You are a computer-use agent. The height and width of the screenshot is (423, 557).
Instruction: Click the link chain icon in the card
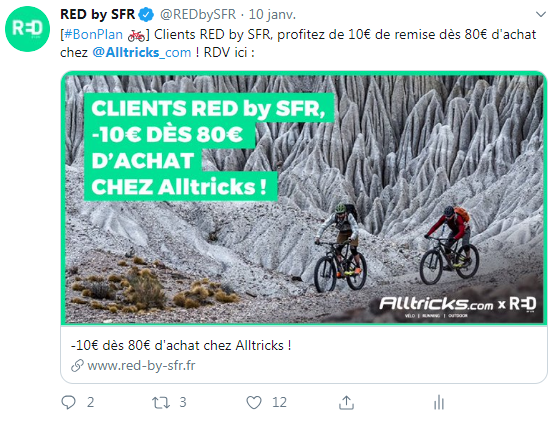(x=77, y=365)
